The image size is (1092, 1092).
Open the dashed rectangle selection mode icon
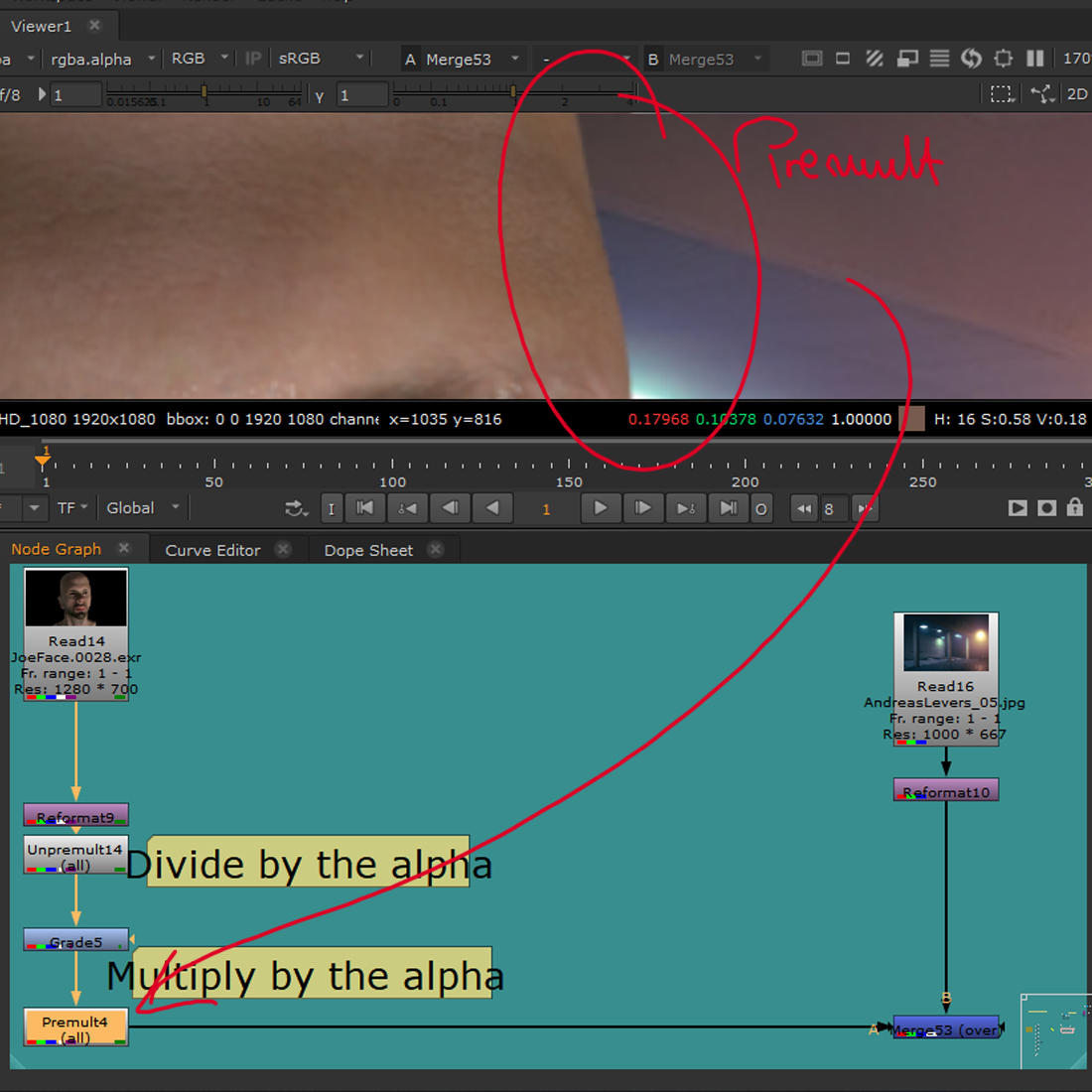click(x=1003, y=94)
